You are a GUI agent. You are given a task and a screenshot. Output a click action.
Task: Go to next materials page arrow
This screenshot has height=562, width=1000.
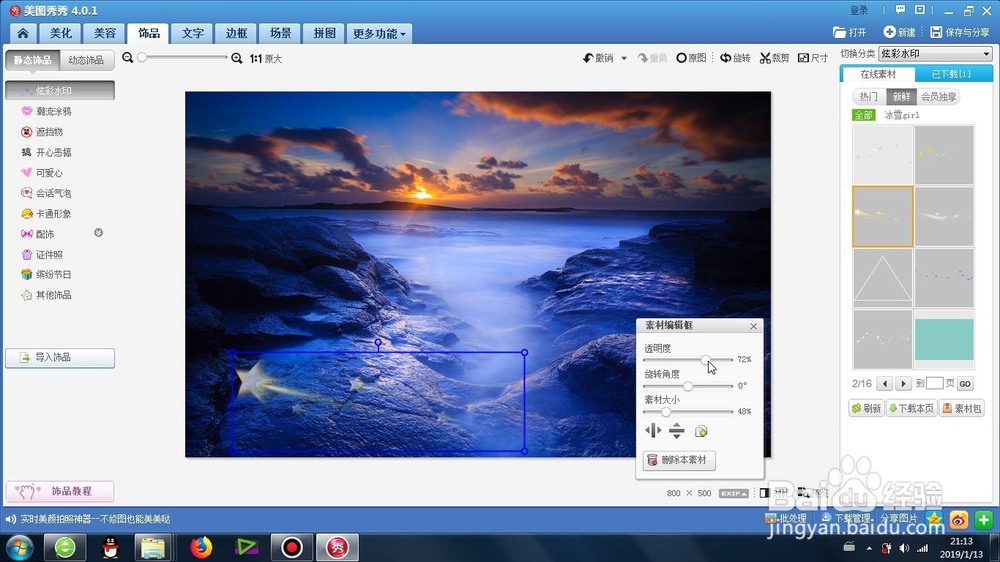[902, 383]
